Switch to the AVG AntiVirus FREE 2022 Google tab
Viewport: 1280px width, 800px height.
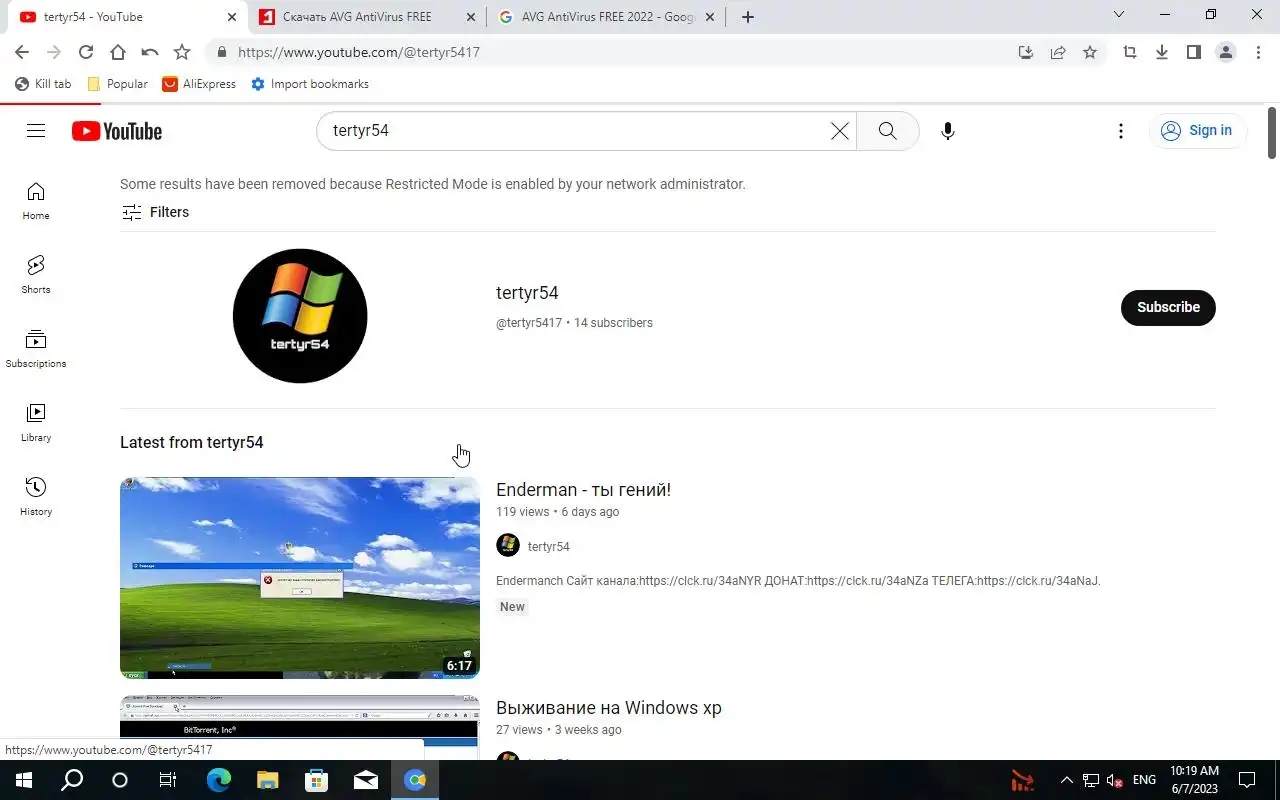607,17
